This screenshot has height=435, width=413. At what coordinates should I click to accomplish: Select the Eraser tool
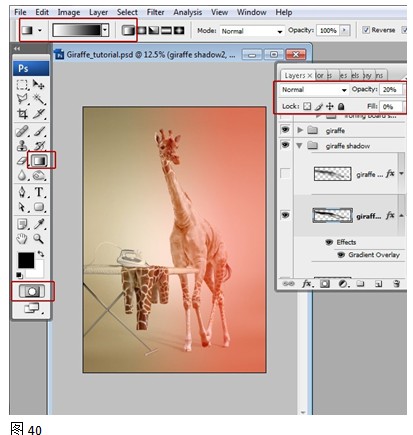pos(22,161)
